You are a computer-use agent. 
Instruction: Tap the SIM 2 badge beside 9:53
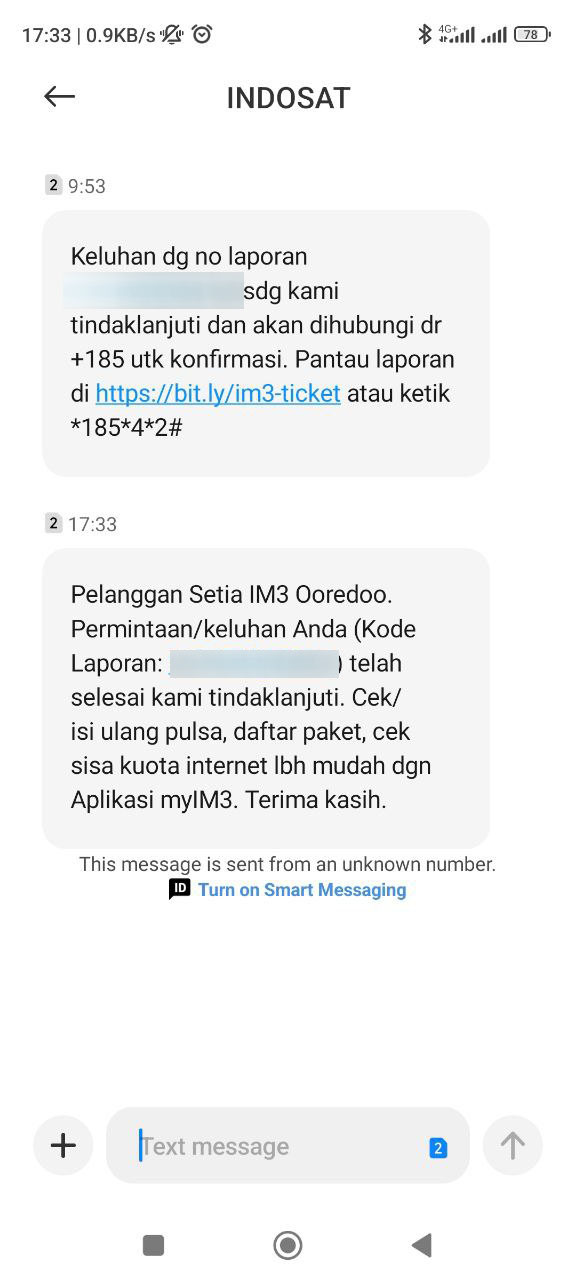(54, 185)
